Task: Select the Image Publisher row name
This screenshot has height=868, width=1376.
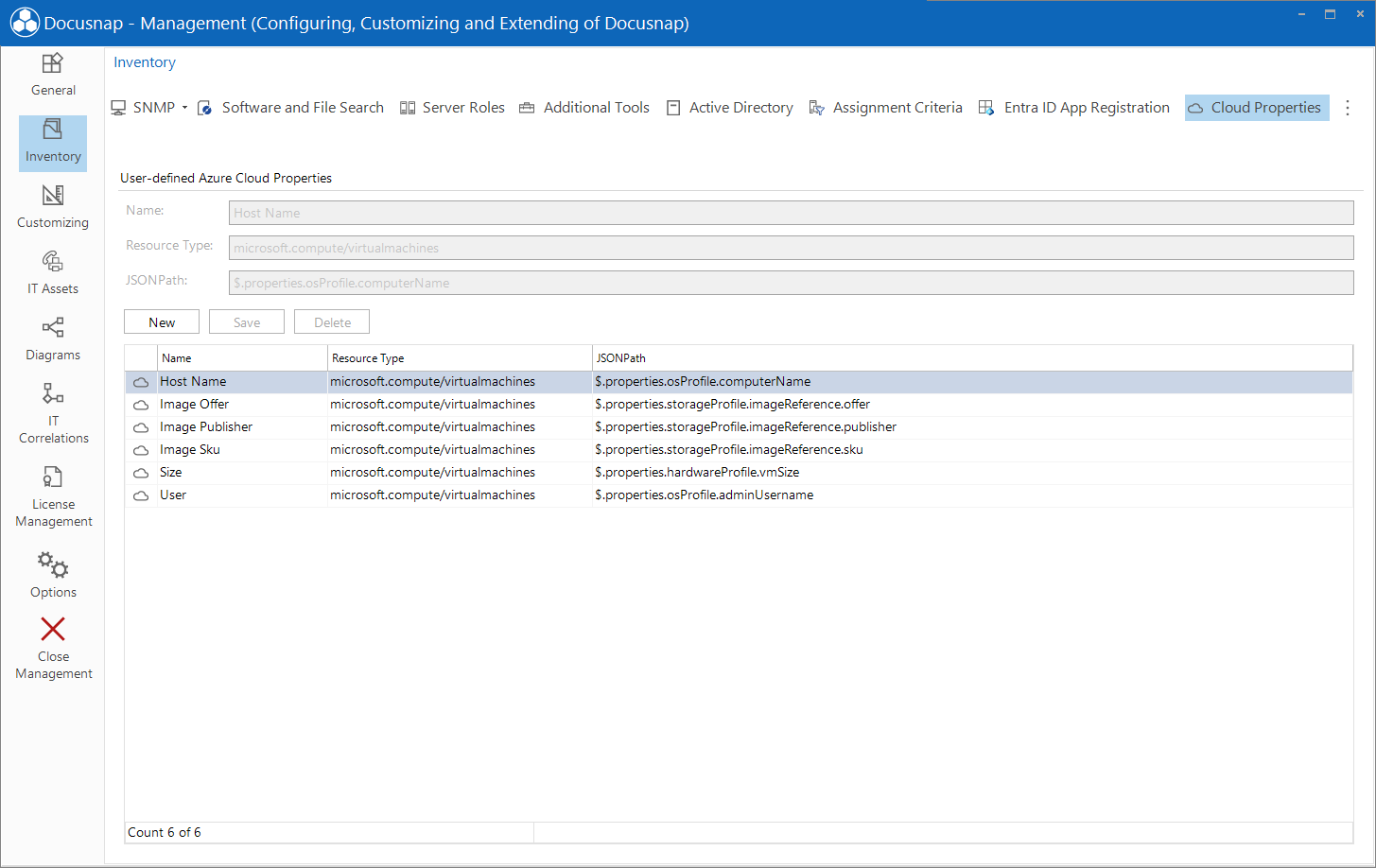Action: tap(206, 427)
